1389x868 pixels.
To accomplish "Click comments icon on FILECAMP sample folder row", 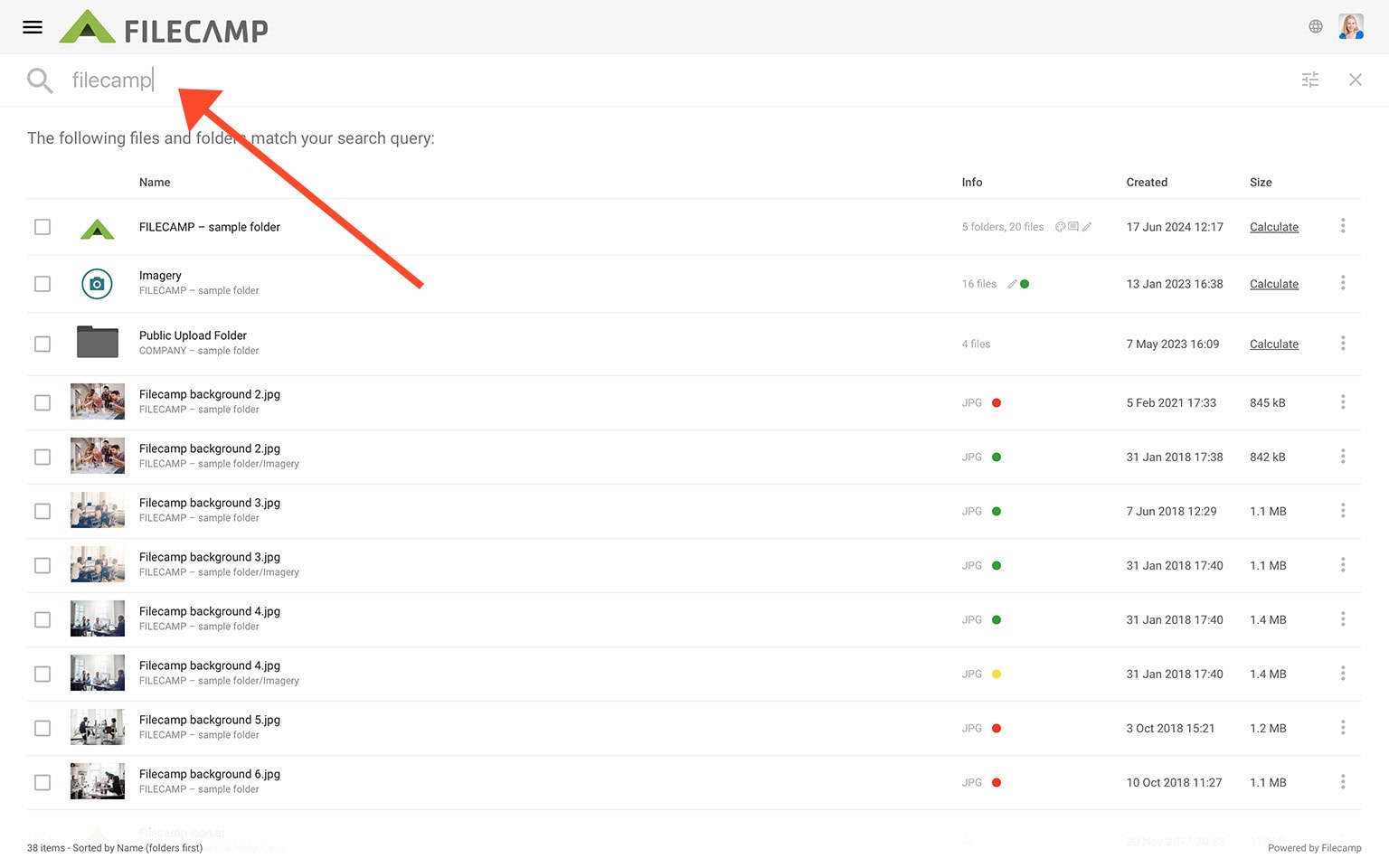I will click(1073, 227).
